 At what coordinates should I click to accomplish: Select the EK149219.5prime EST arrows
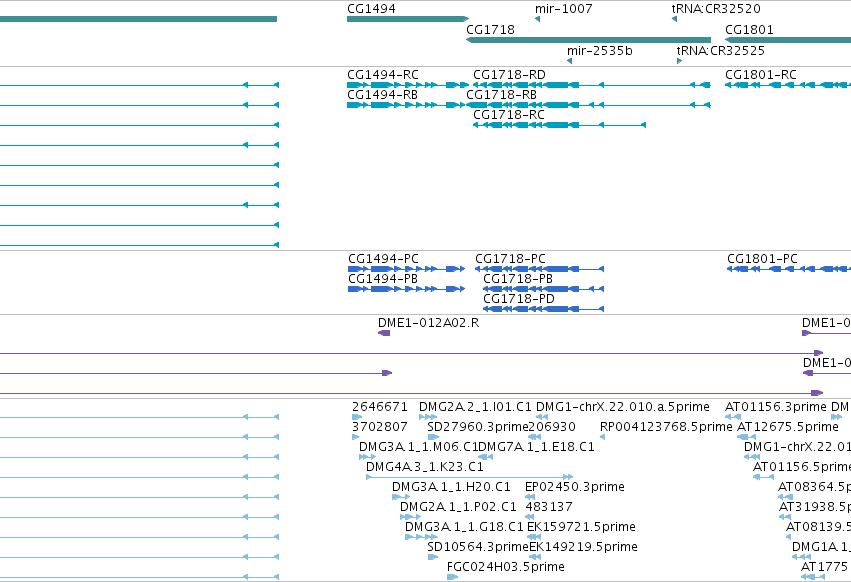pos(535,558)
